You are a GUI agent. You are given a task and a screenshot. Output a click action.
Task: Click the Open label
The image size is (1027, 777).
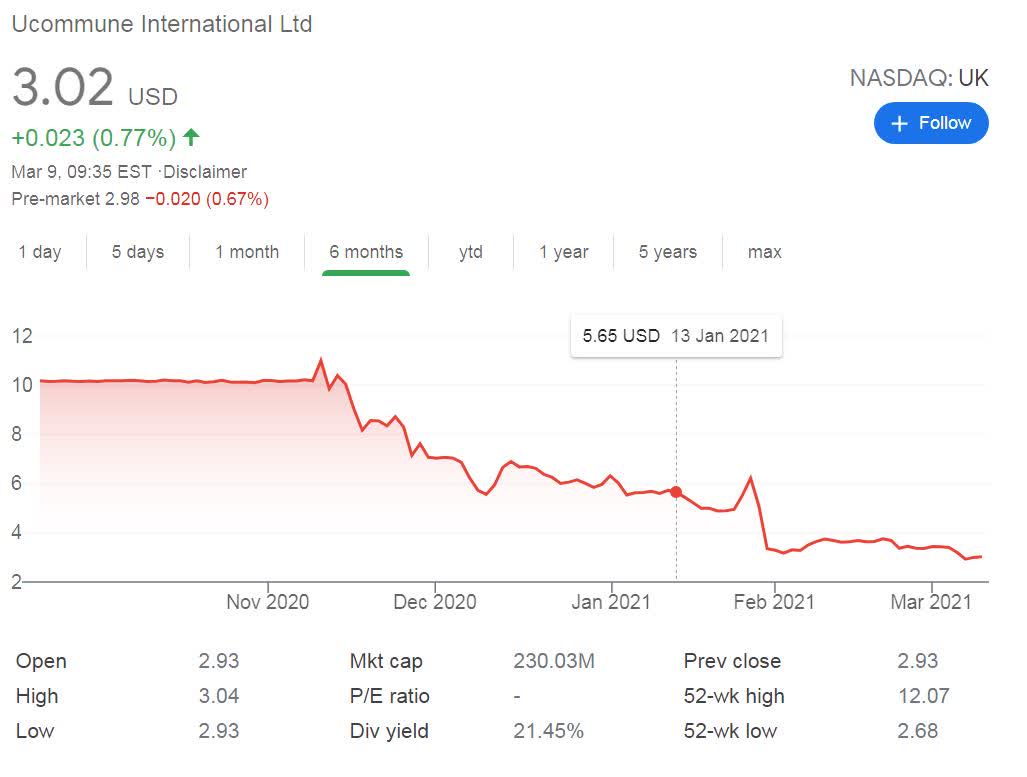[41, 661]
